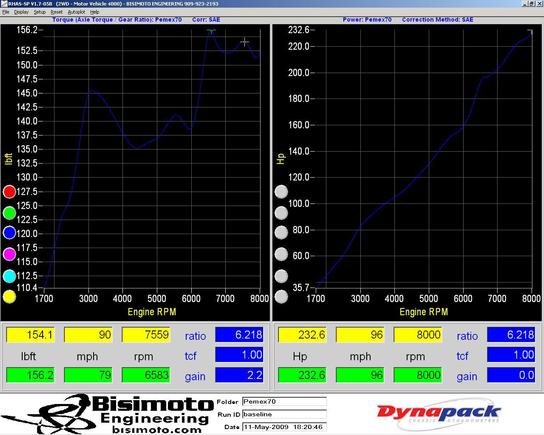This screenshot has width=544, height=435.
Task: Click the green 8000 rpm value box
Action: pyautogui.click(x=418, y=375)
